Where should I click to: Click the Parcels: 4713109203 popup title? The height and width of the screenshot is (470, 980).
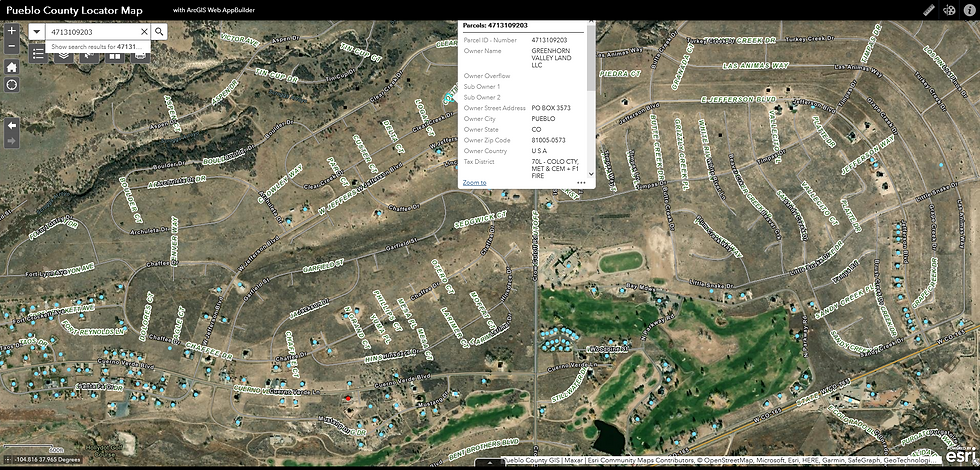[495, 26]
